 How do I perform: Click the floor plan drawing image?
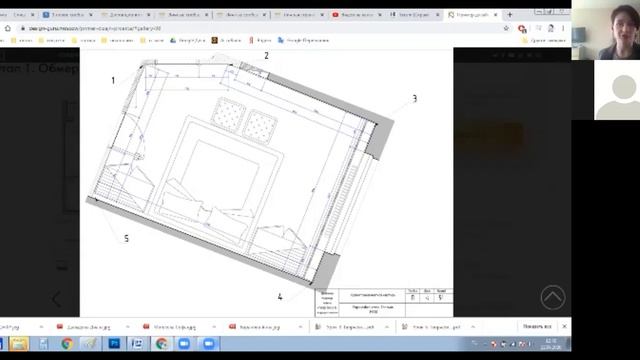point(266,182)
